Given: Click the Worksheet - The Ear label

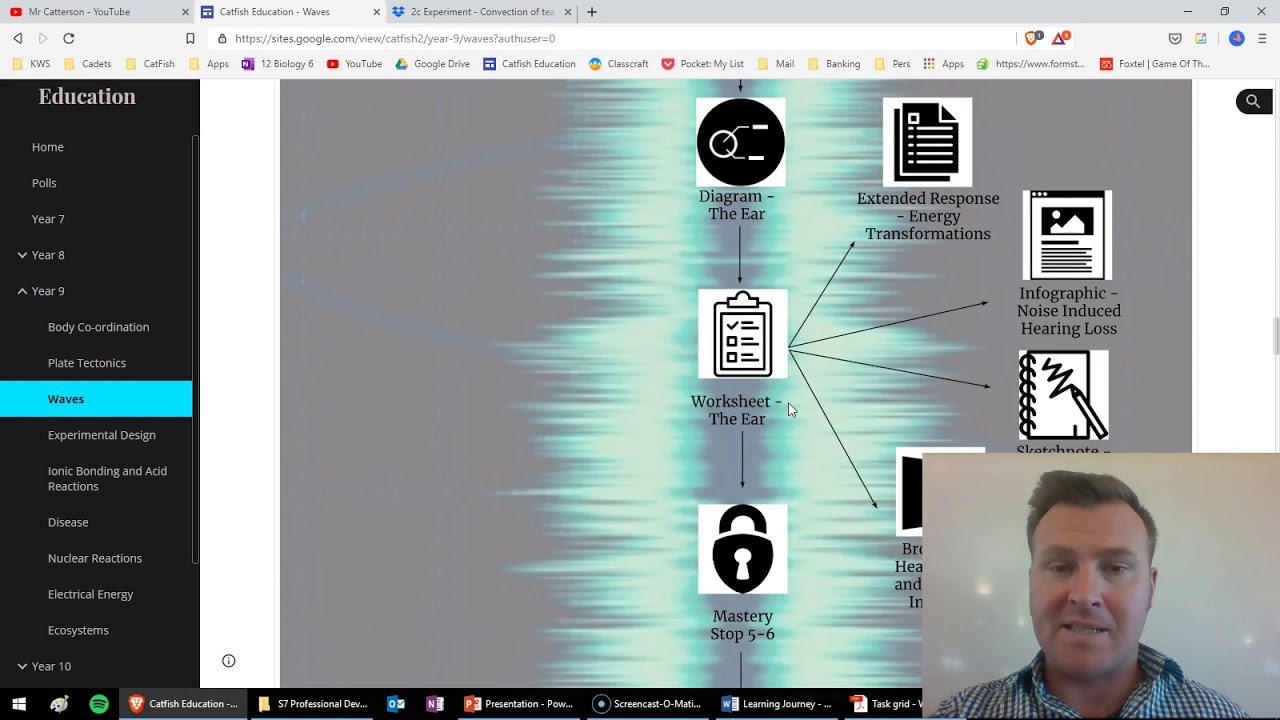Looking at the screenshot, I should [x=737, y=410].
